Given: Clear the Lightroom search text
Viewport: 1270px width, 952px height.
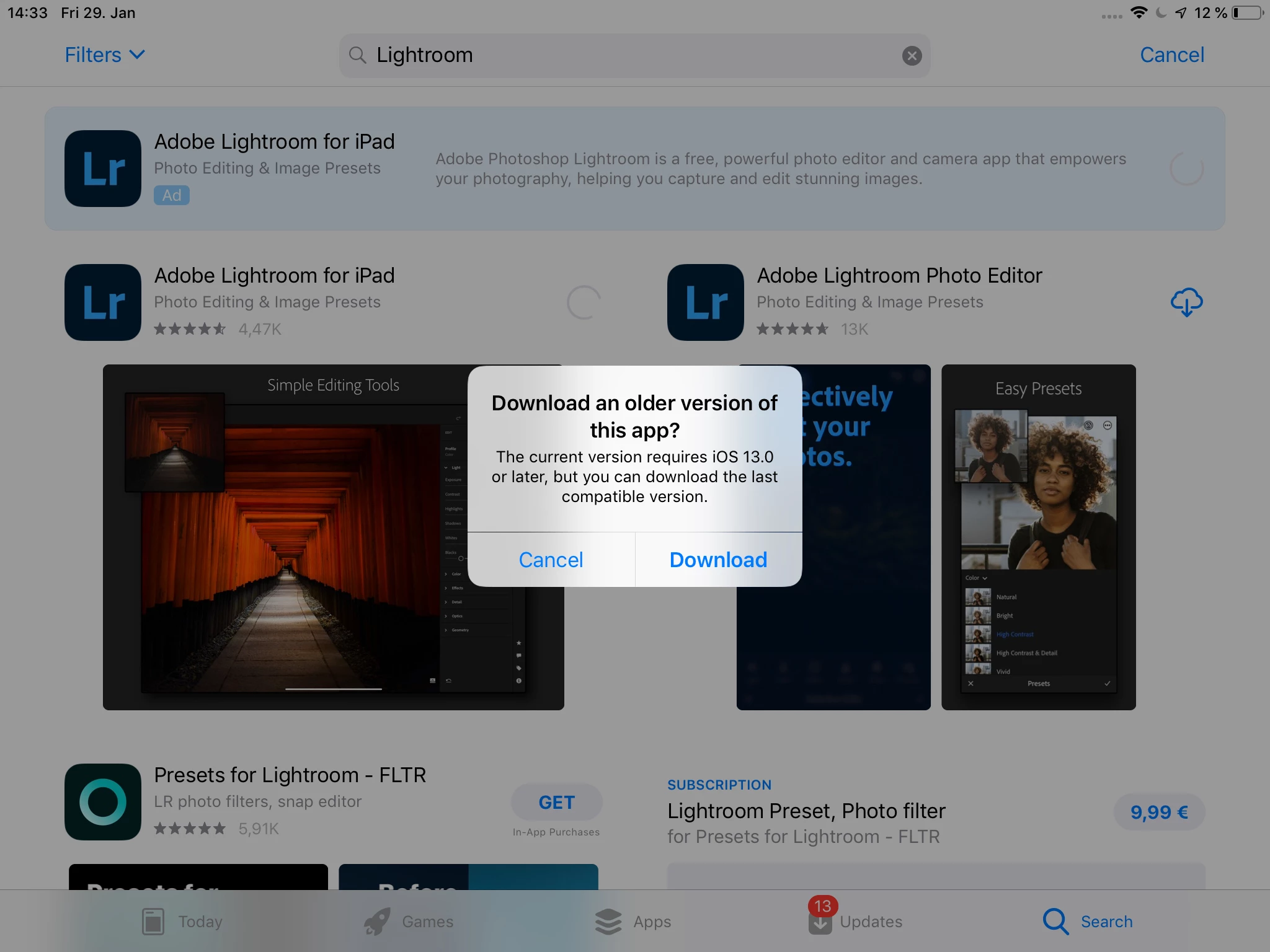Looking at the screenshot, I should [911, 56].
